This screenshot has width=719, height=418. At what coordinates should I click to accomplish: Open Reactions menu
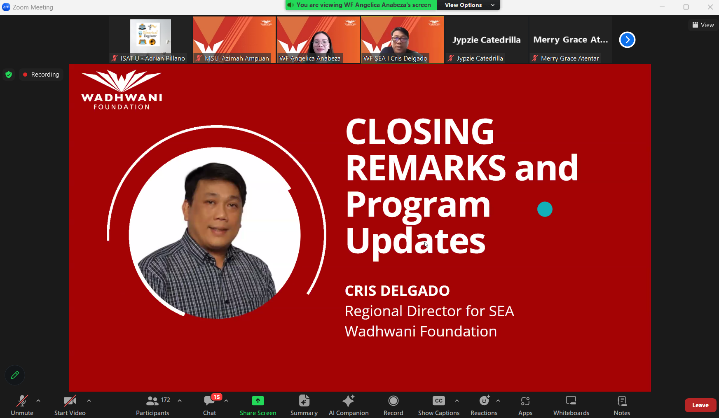[x=484, y=405]
